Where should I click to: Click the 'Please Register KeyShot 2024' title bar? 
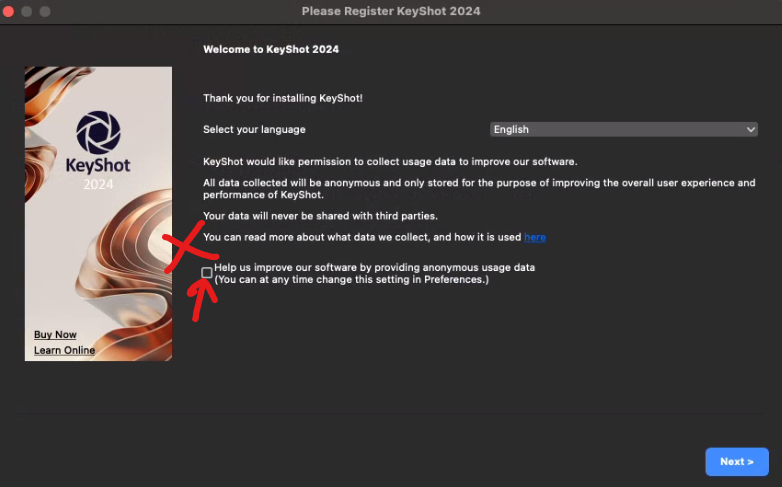click(391, 11)
